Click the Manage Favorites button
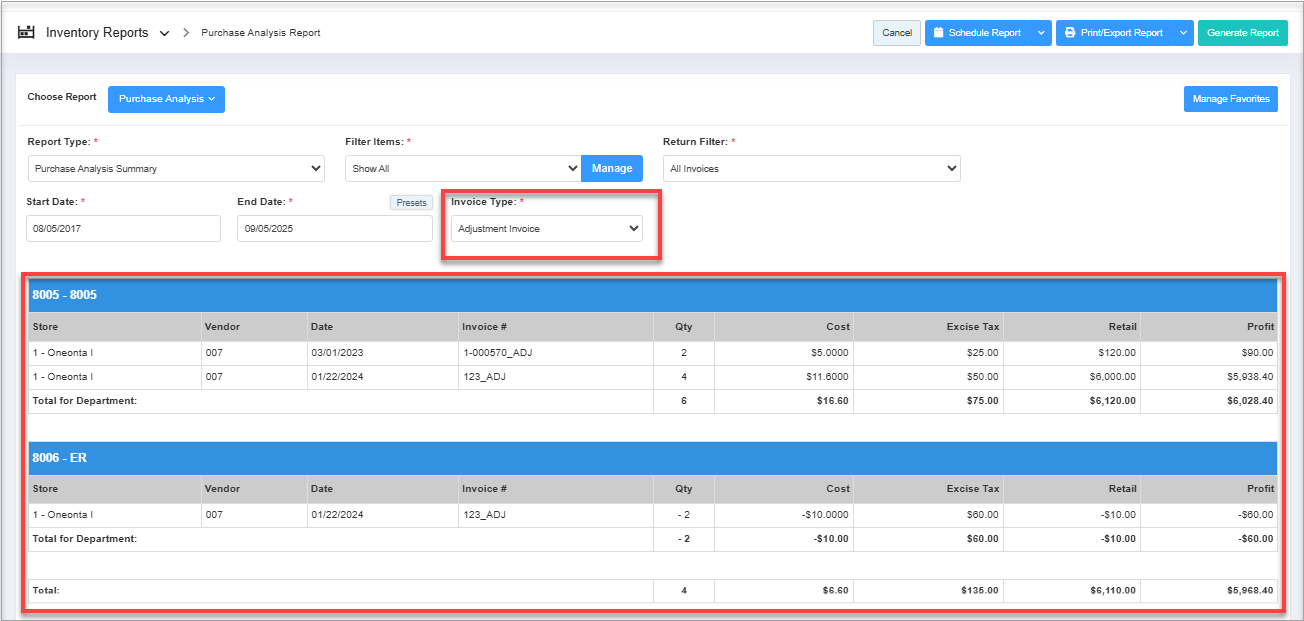 click(1230, 99)
